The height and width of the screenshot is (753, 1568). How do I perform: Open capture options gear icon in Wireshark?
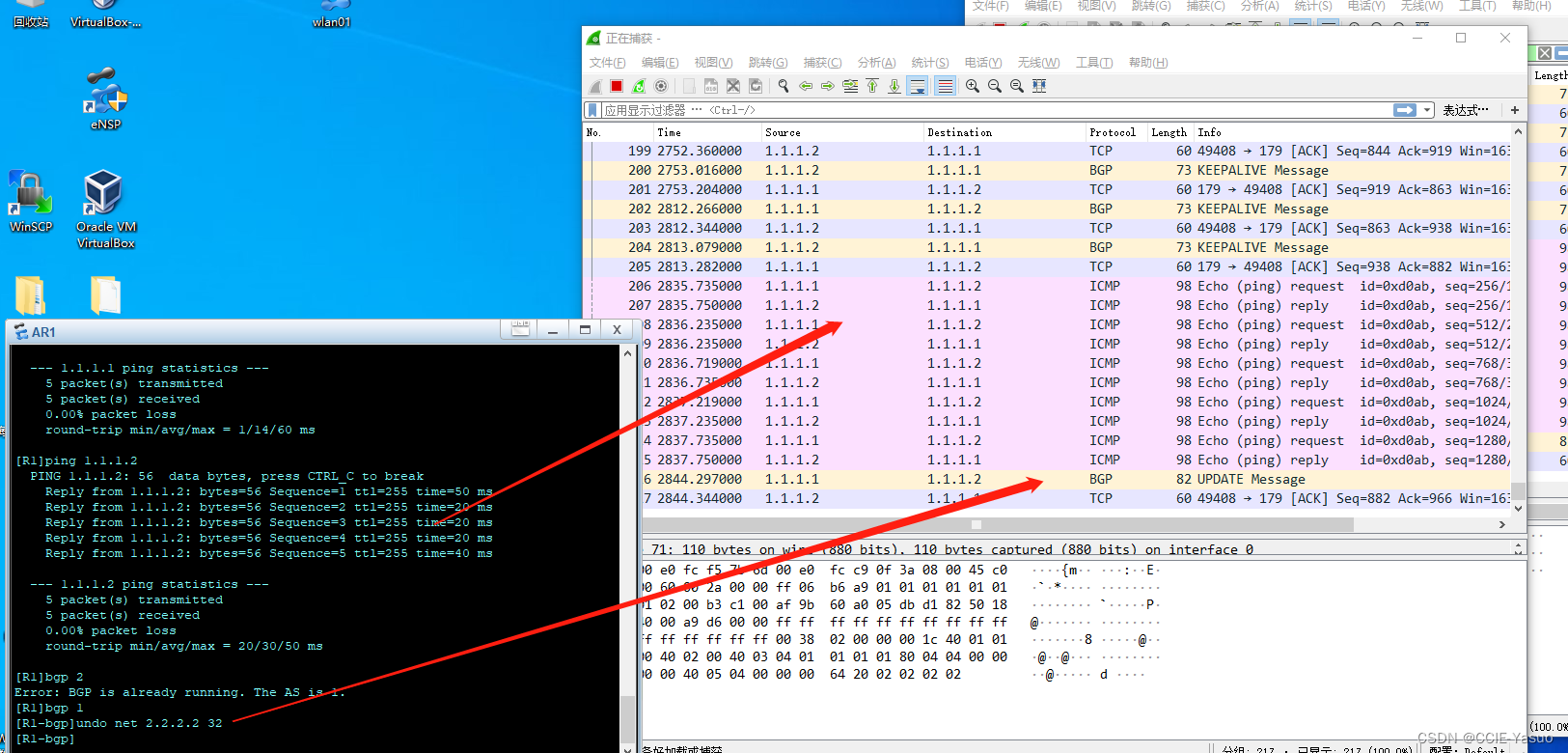click(x=661, y=86)
